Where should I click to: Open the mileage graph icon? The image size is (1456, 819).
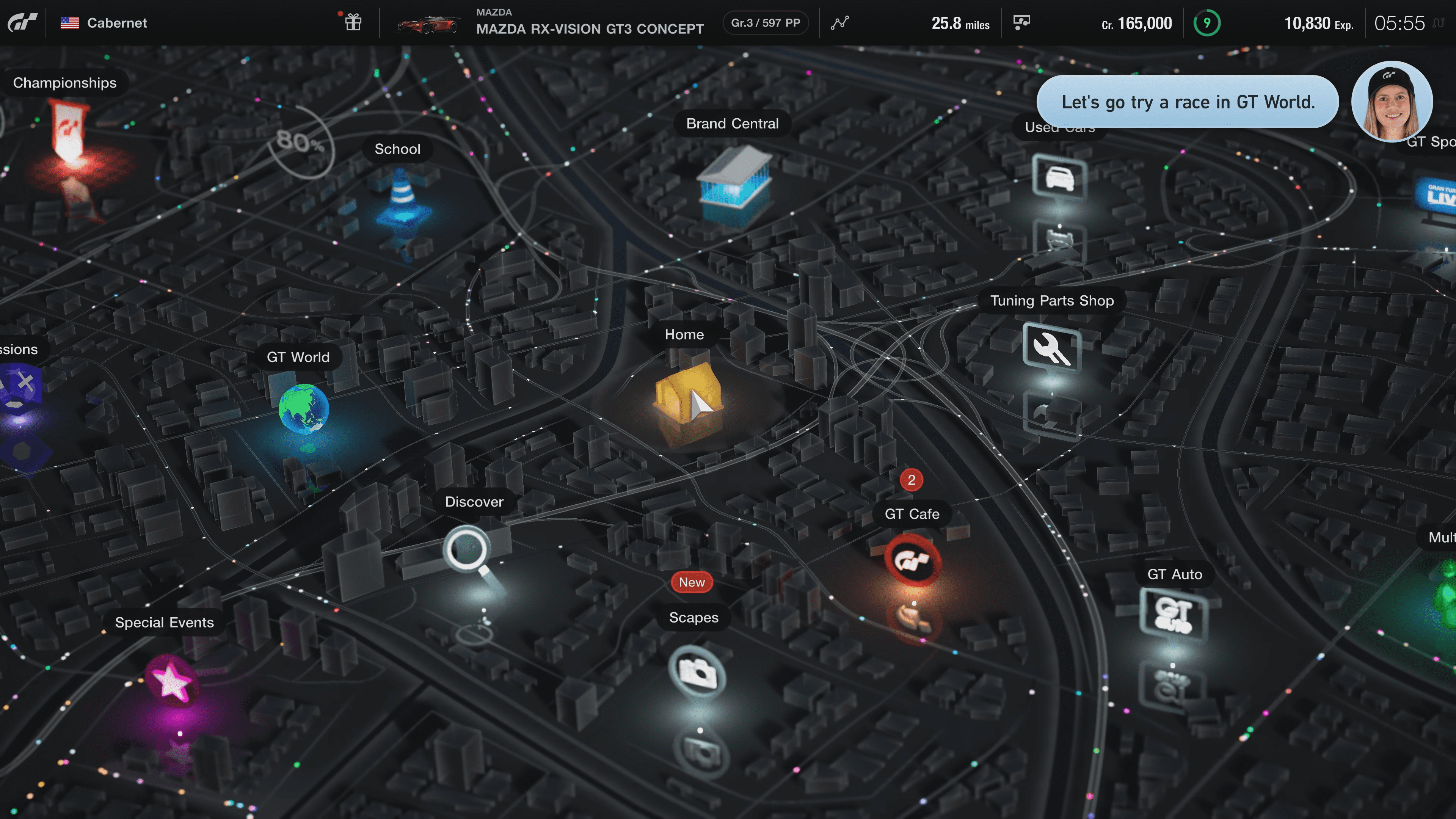tap(840, 23)
